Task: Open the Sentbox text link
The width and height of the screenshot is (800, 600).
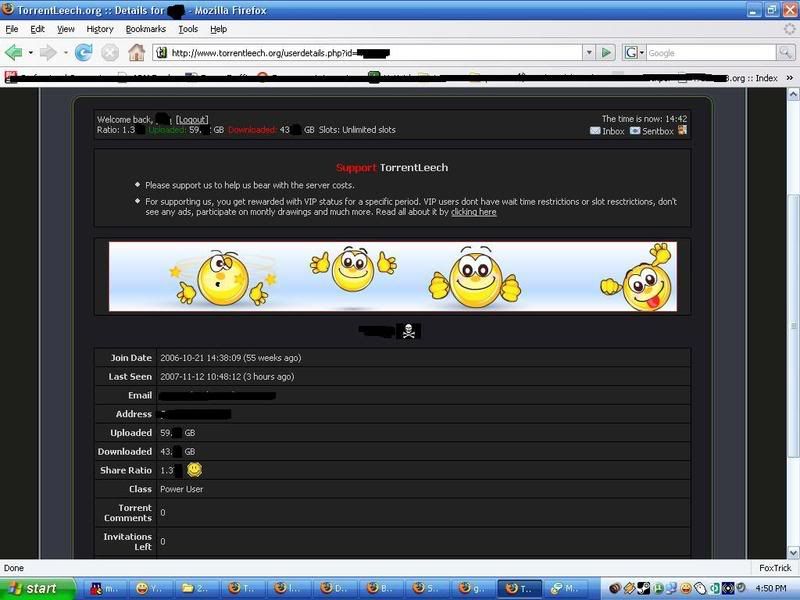Action: click(x=658, y=131)
